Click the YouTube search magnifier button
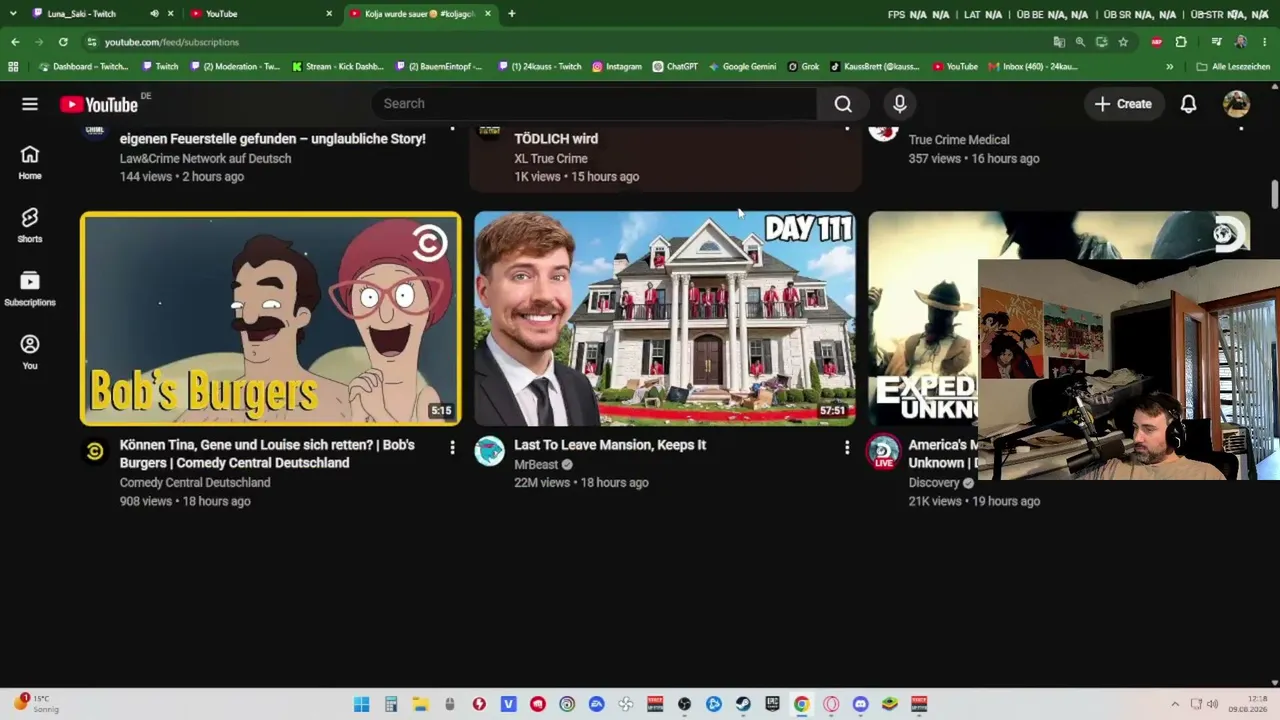Screen dimensions: 1280x720 (843, 104)
